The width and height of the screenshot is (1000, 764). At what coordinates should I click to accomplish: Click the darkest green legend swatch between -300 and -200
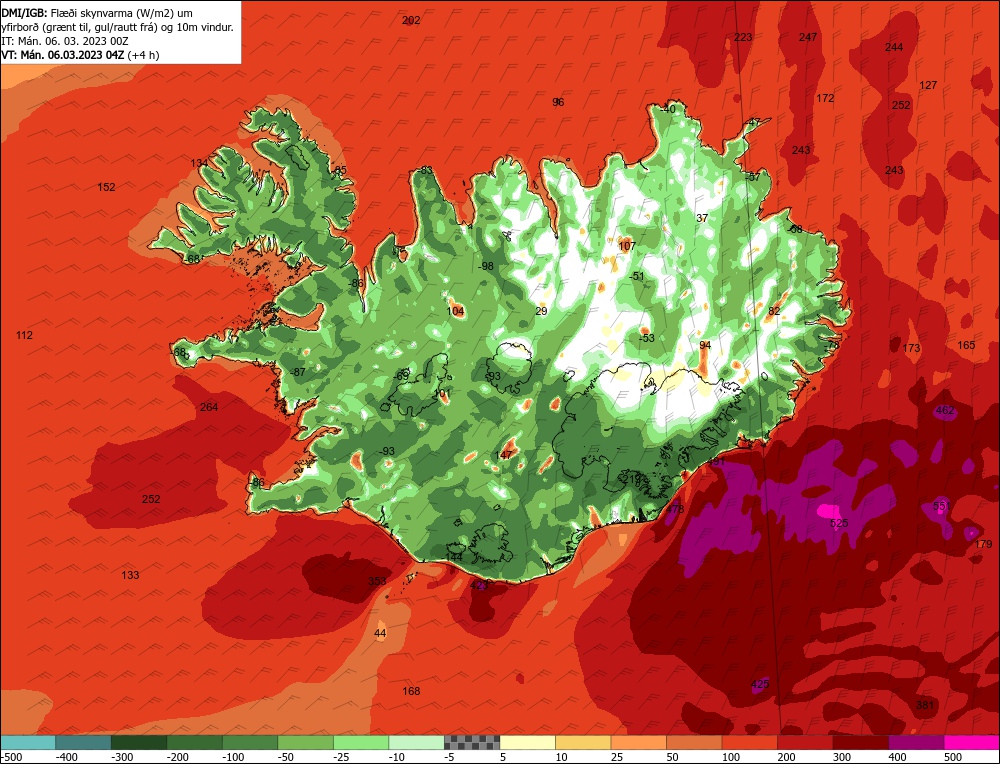[x=139, y=743]
